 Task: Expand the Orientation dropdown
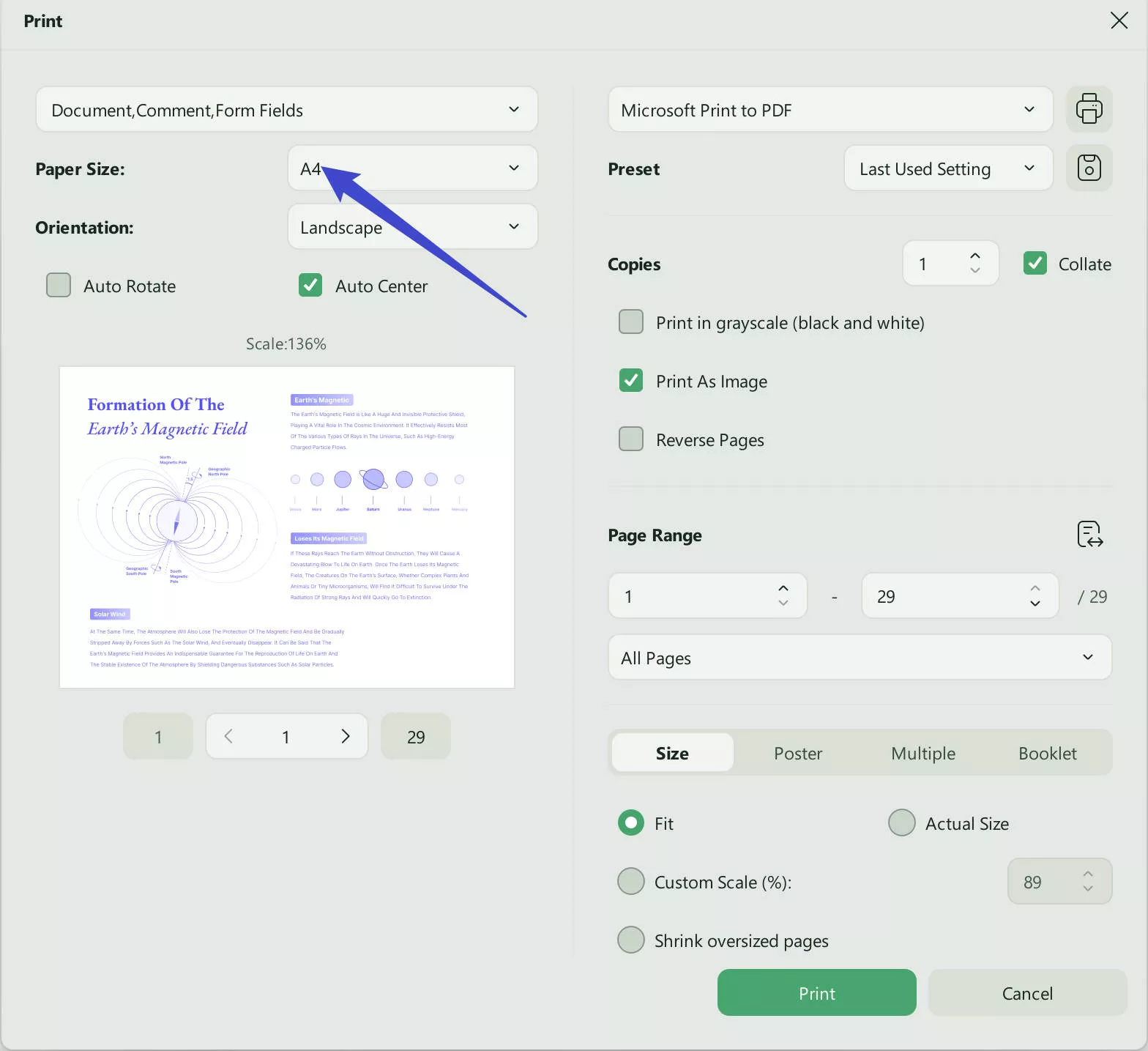click(413, 227)
